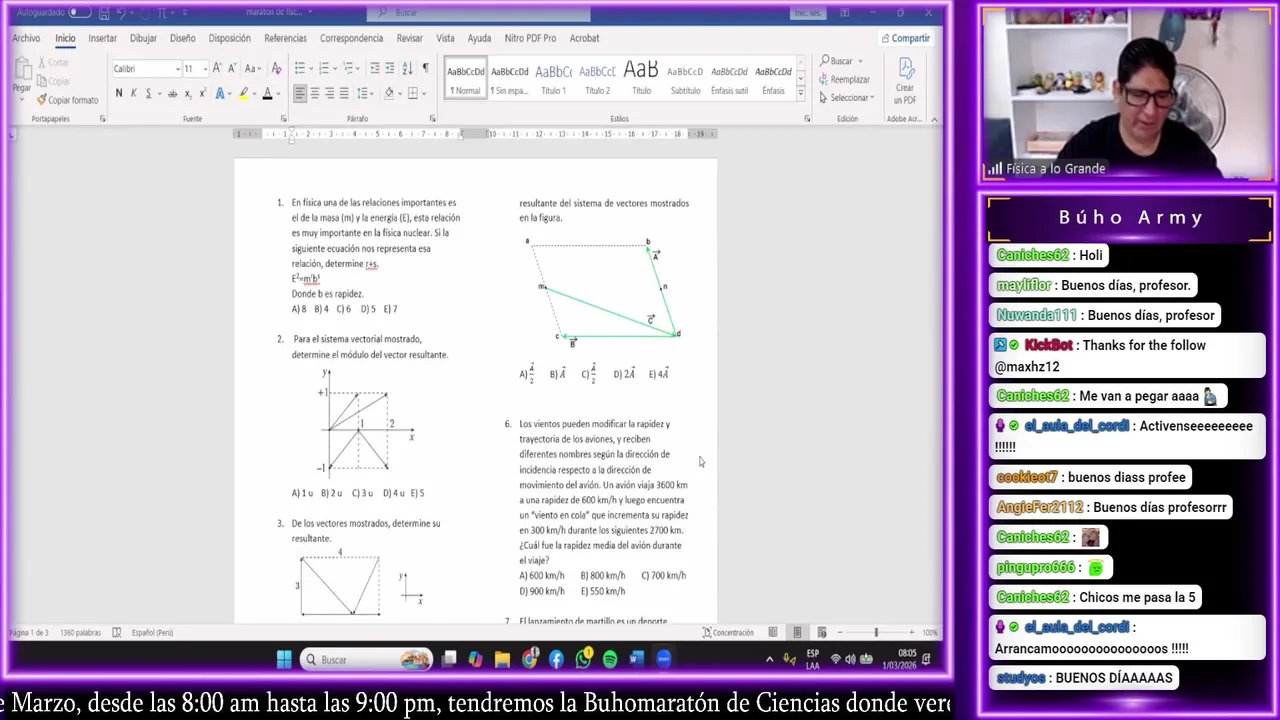Image resolution: width=1280 pixels, height=720 pixels.
Task: Select the Normal style
Action: [465, 79]
